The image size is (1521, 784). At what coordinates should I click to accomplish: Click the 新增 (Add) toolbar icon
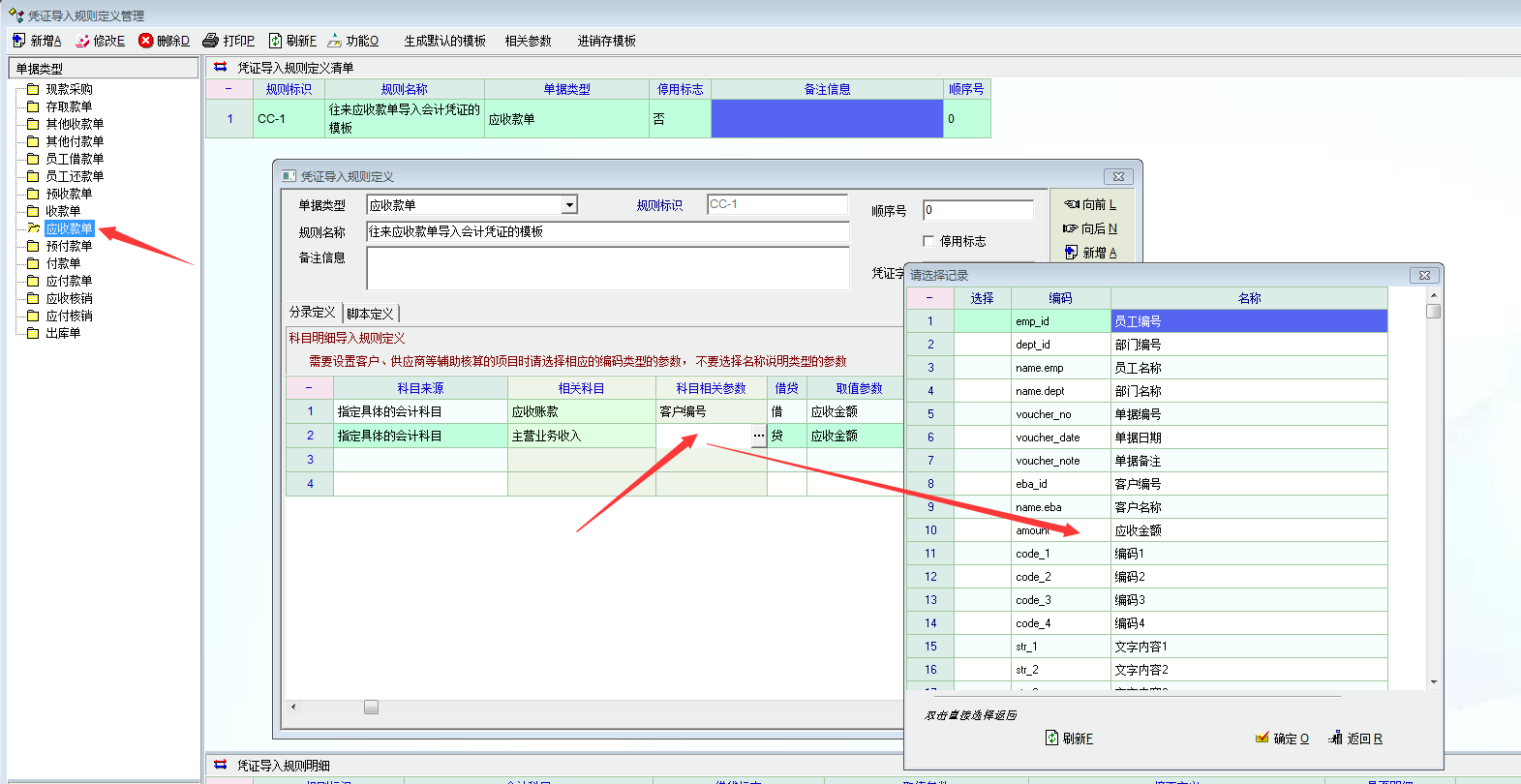[19, 41]
